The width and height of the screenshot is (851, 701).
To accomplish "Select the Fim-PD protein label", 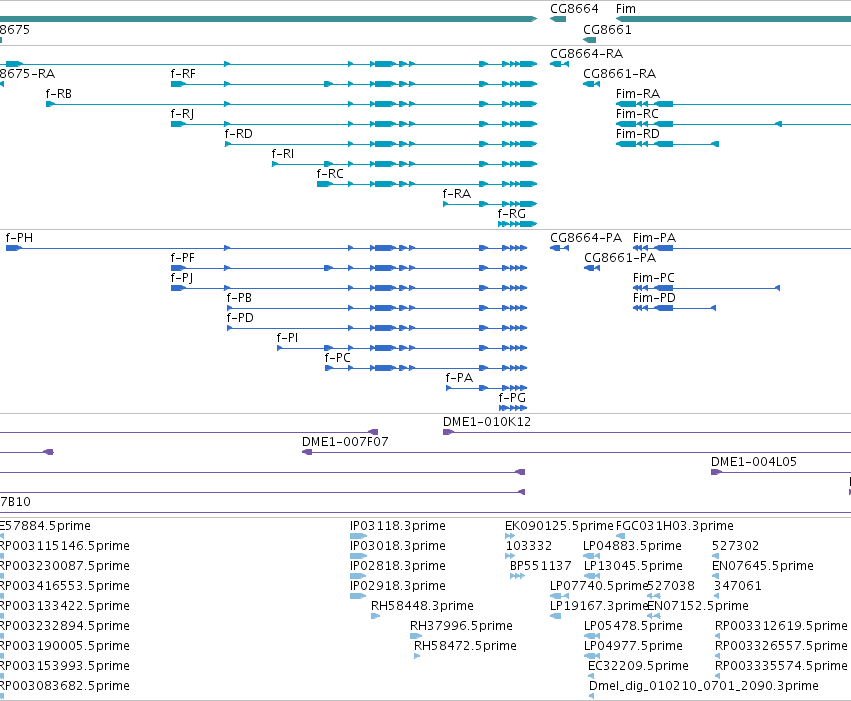I will [654, 298].
